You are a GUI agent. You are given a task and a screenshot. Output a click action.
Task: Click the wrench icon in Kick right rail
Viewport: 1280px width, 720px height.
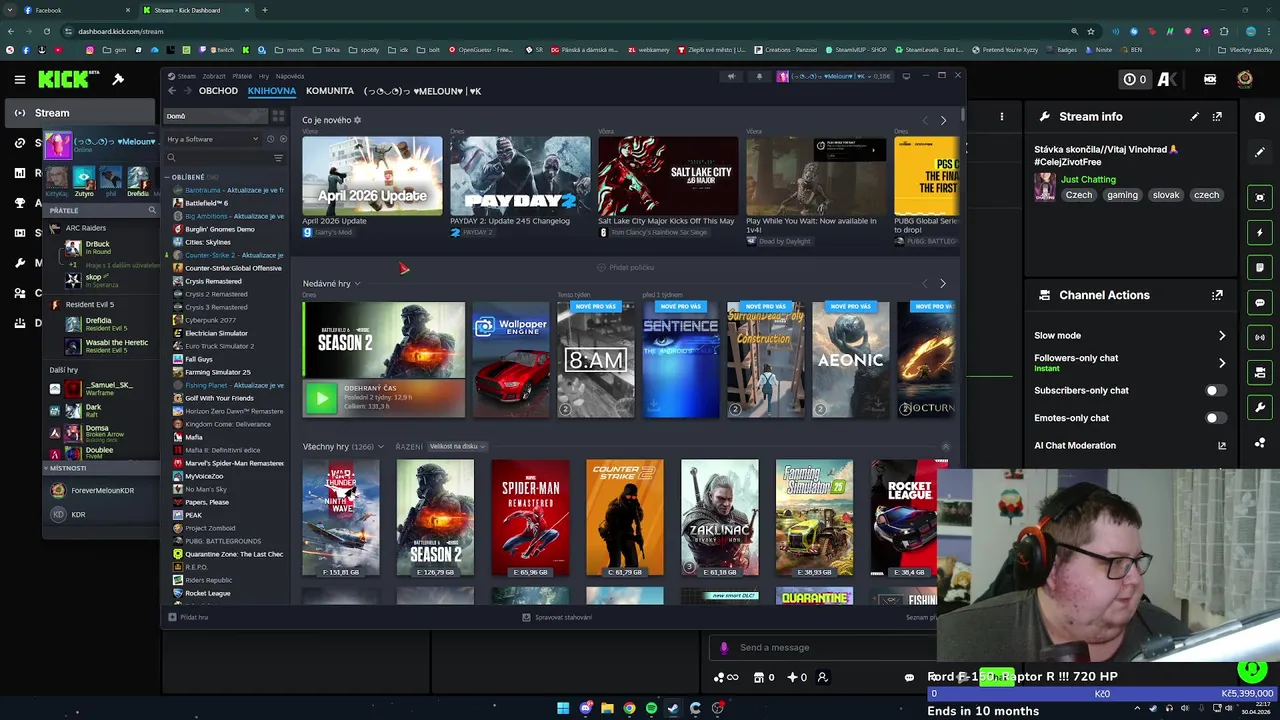click(1260, 407)
